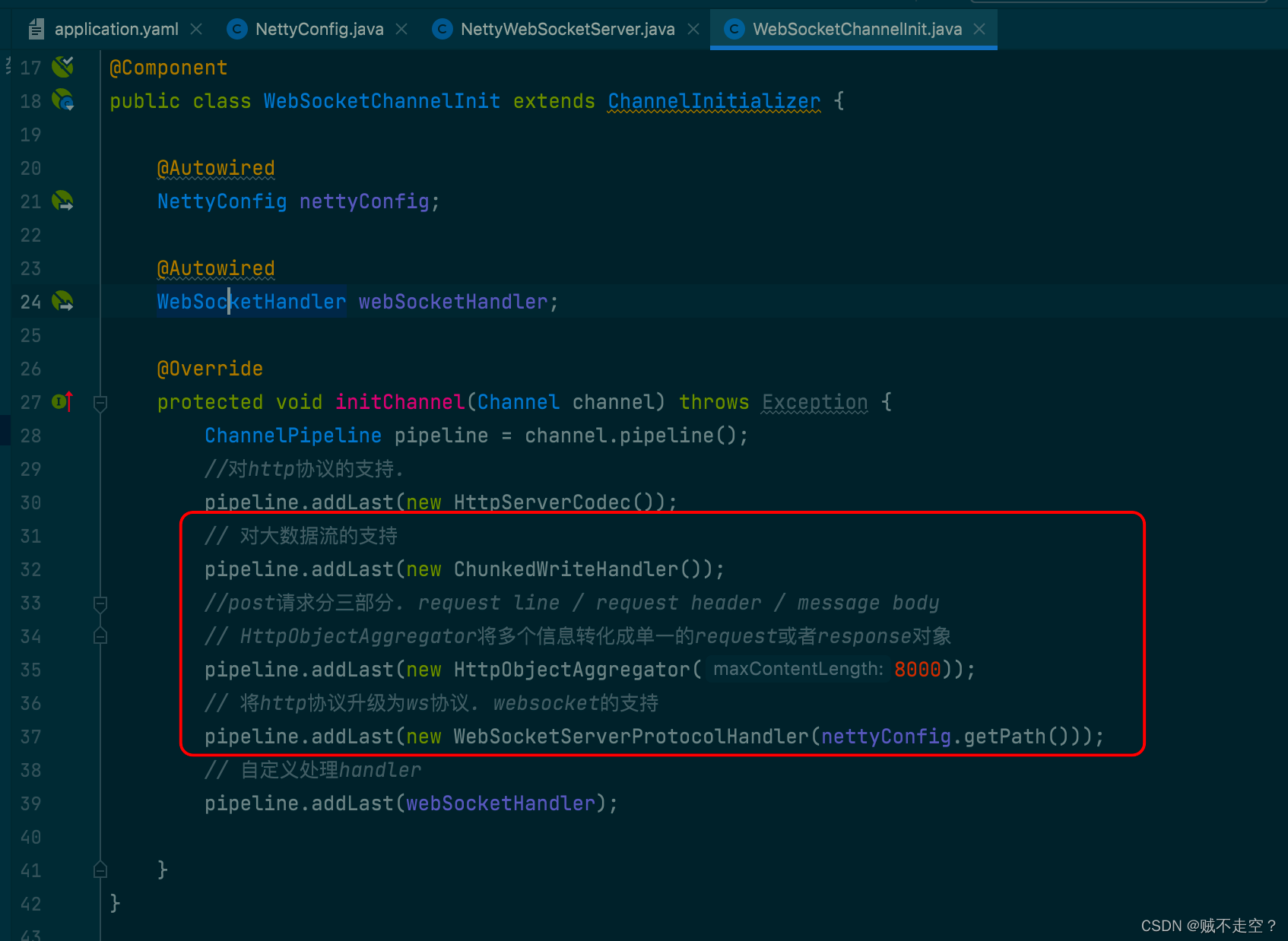1288x941 pixels.
Task: Click the comment fold end marker at line 34
Action: (100, 636)
